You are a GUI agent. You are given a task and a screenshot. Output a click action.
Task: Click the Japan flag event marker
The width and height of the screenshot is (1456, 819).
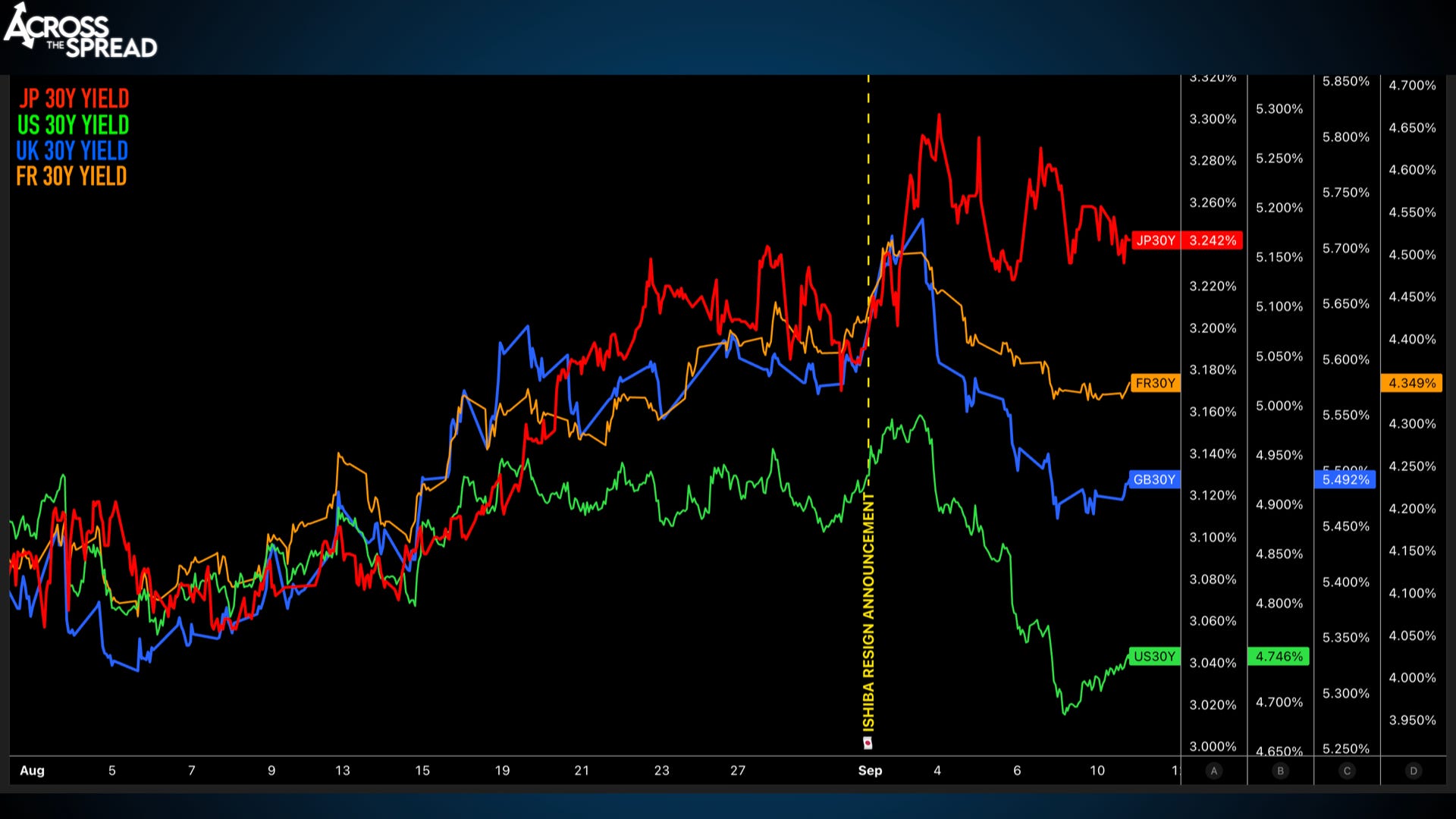point(868,742)
